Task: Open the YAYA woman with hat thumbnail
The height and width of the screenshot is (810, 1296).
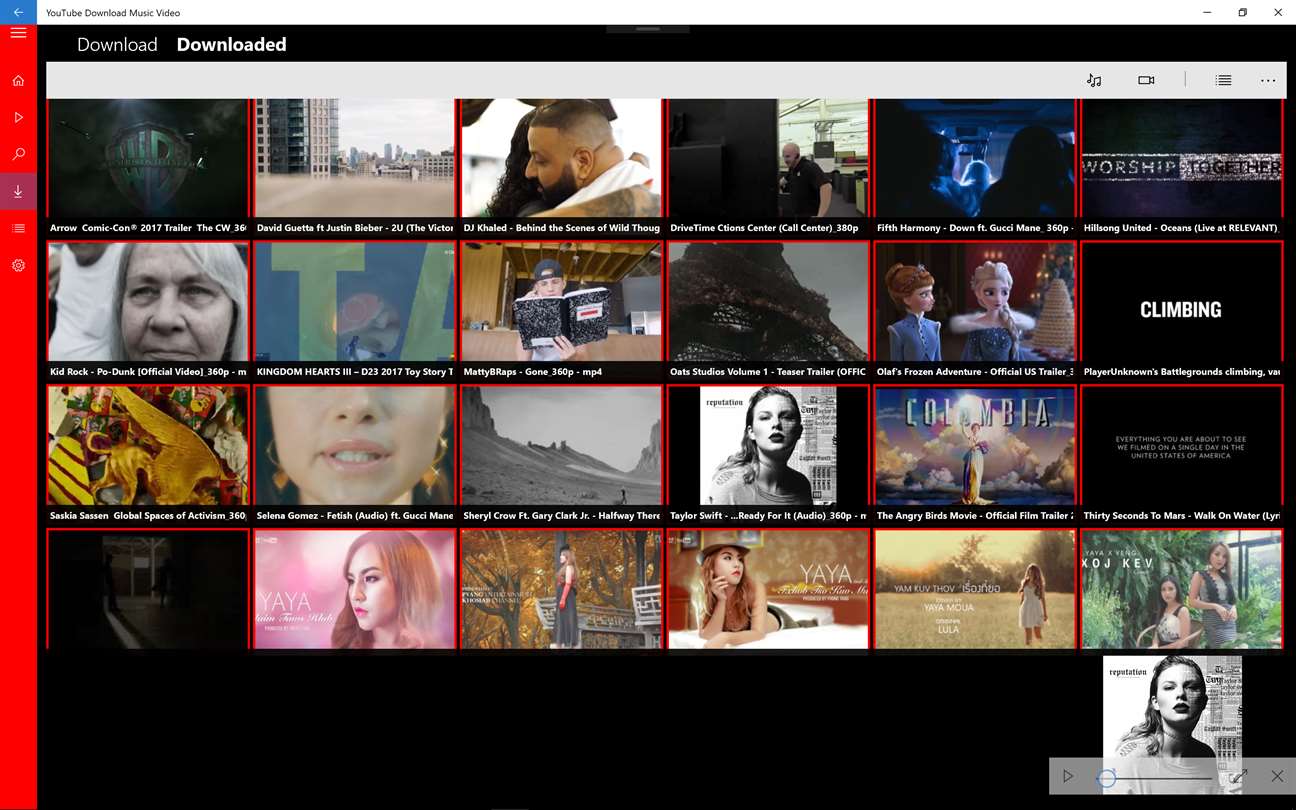Action: coord(768,590)
